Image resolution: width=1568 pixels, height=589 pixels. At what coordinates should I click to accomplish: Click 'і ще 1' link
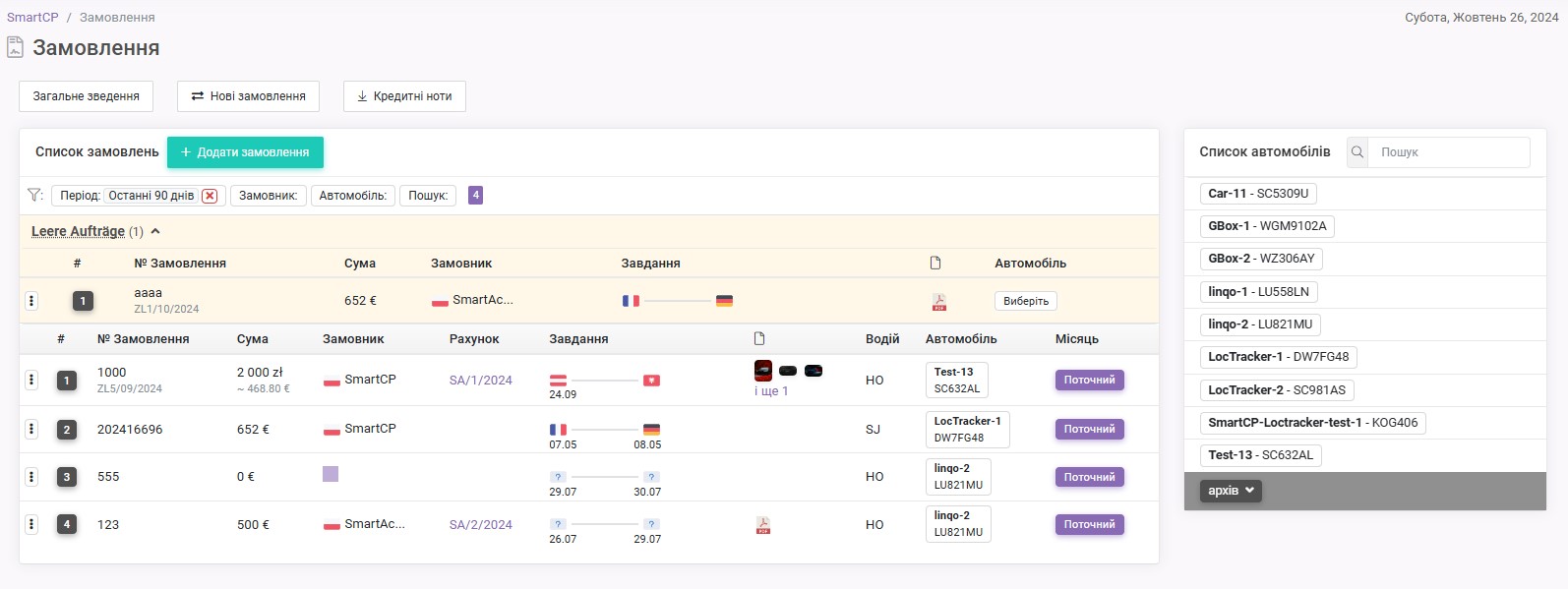(x=771, y=391)
